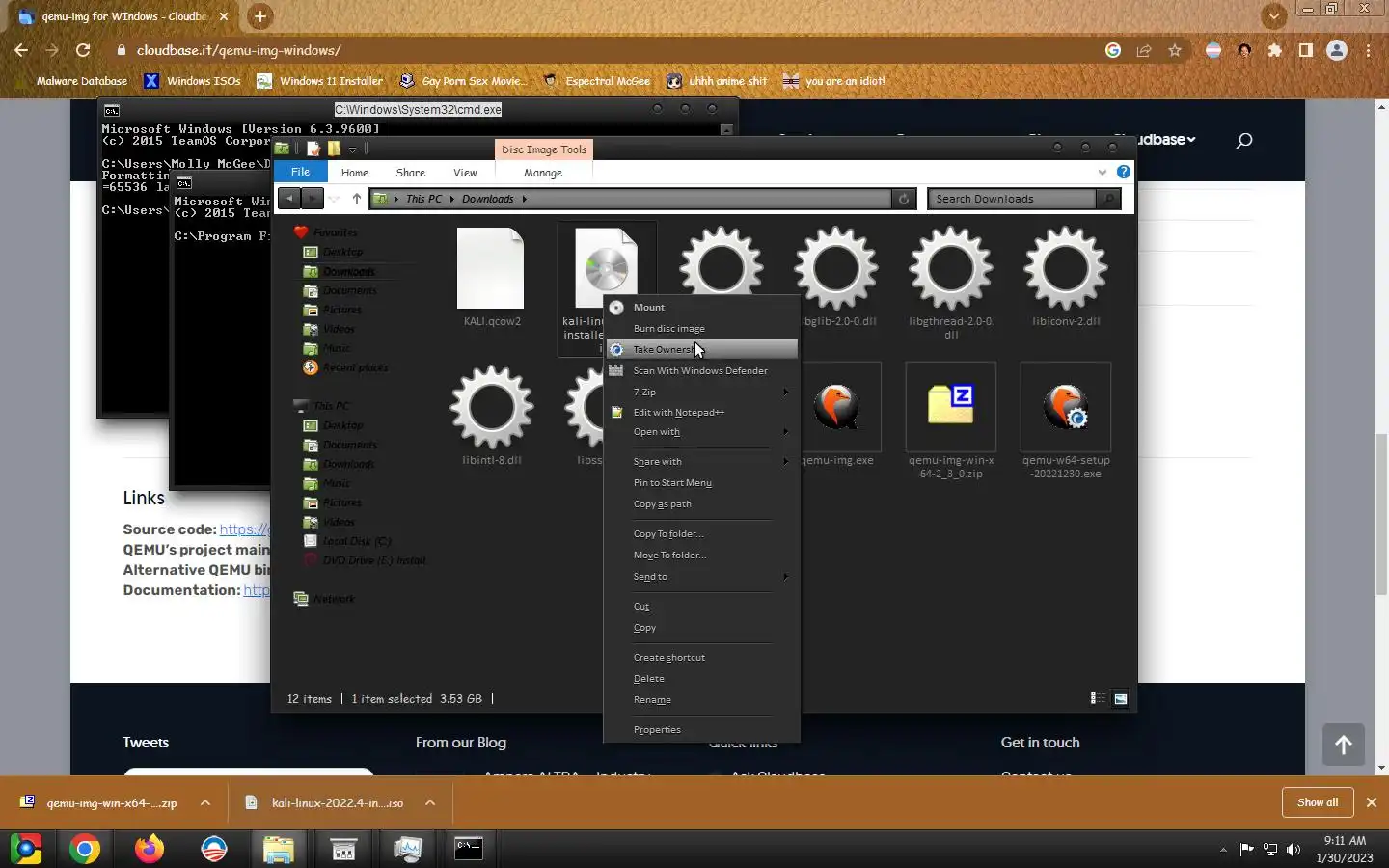Click the Search Downloads field

(1013, 199)
